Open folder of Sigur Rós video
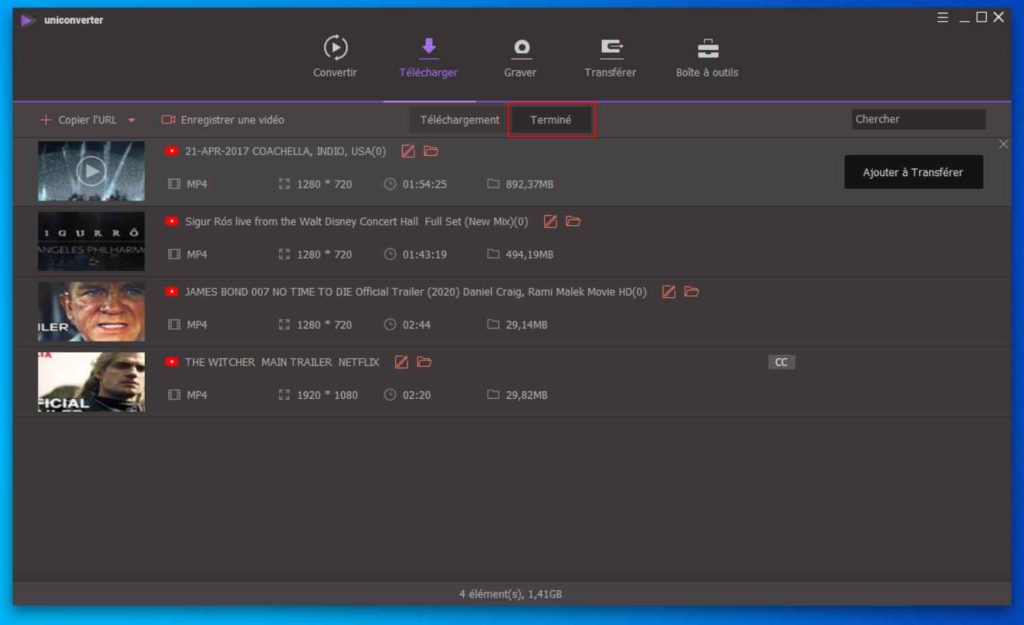 [573, 222]
